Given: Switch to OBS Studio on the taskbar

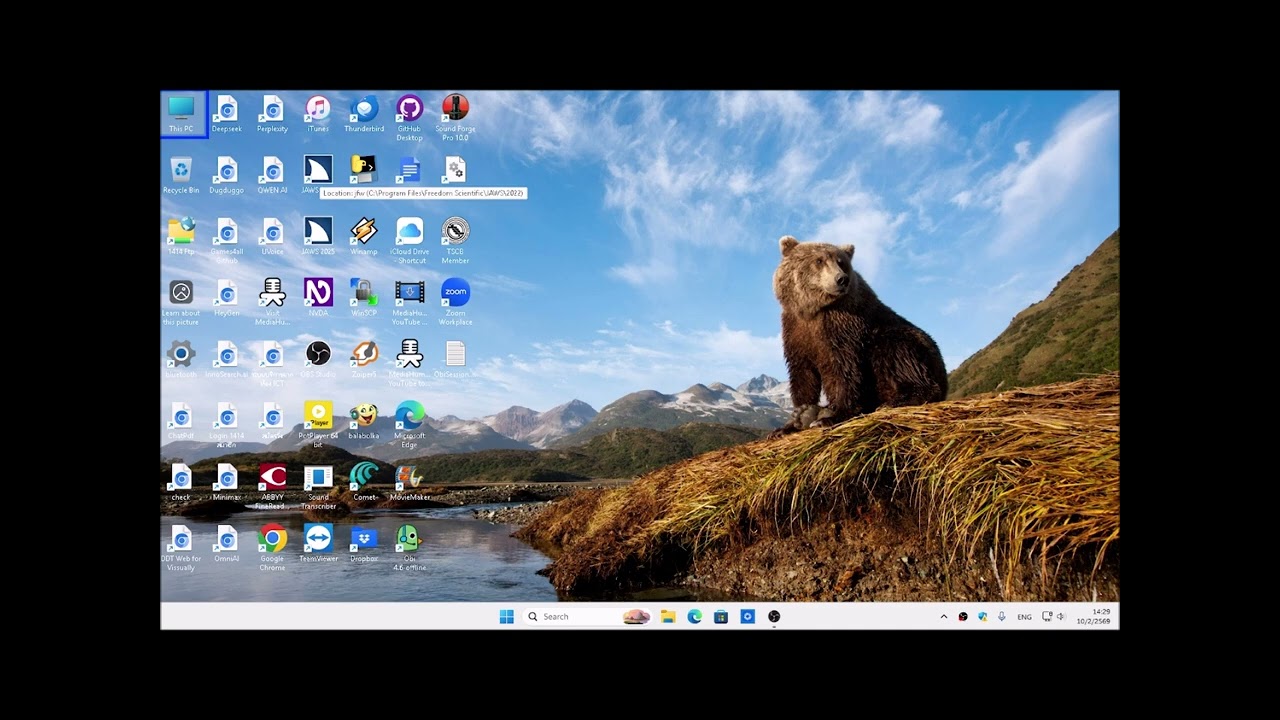Looking at the screenshot, I should coord(774,617).
